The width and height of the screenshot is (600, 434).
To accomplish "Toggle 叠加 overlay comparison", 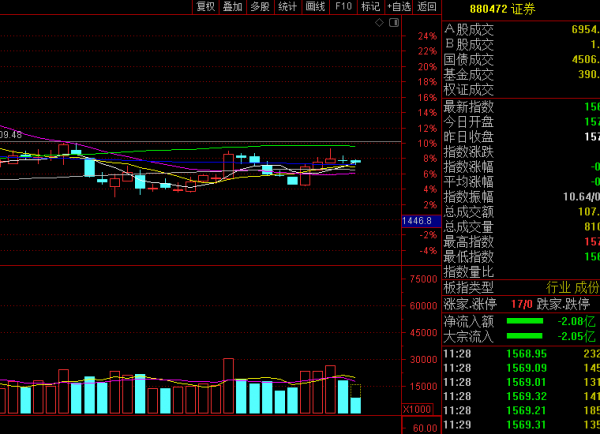I will point(233,6).
